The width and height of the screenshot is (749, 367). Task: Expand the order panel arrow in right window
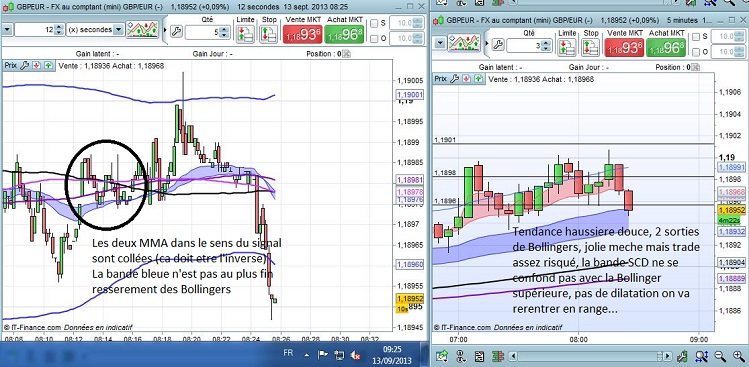[x=487, y=44]
